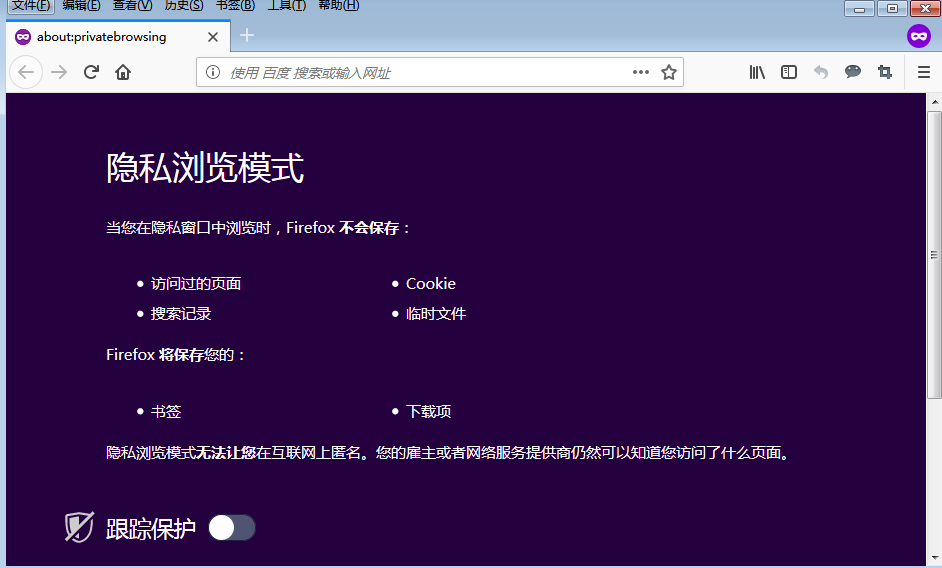The width and height of the screenshot is (942, 568).
Task: Click the 书签 list item
Action: click(166, 412)
